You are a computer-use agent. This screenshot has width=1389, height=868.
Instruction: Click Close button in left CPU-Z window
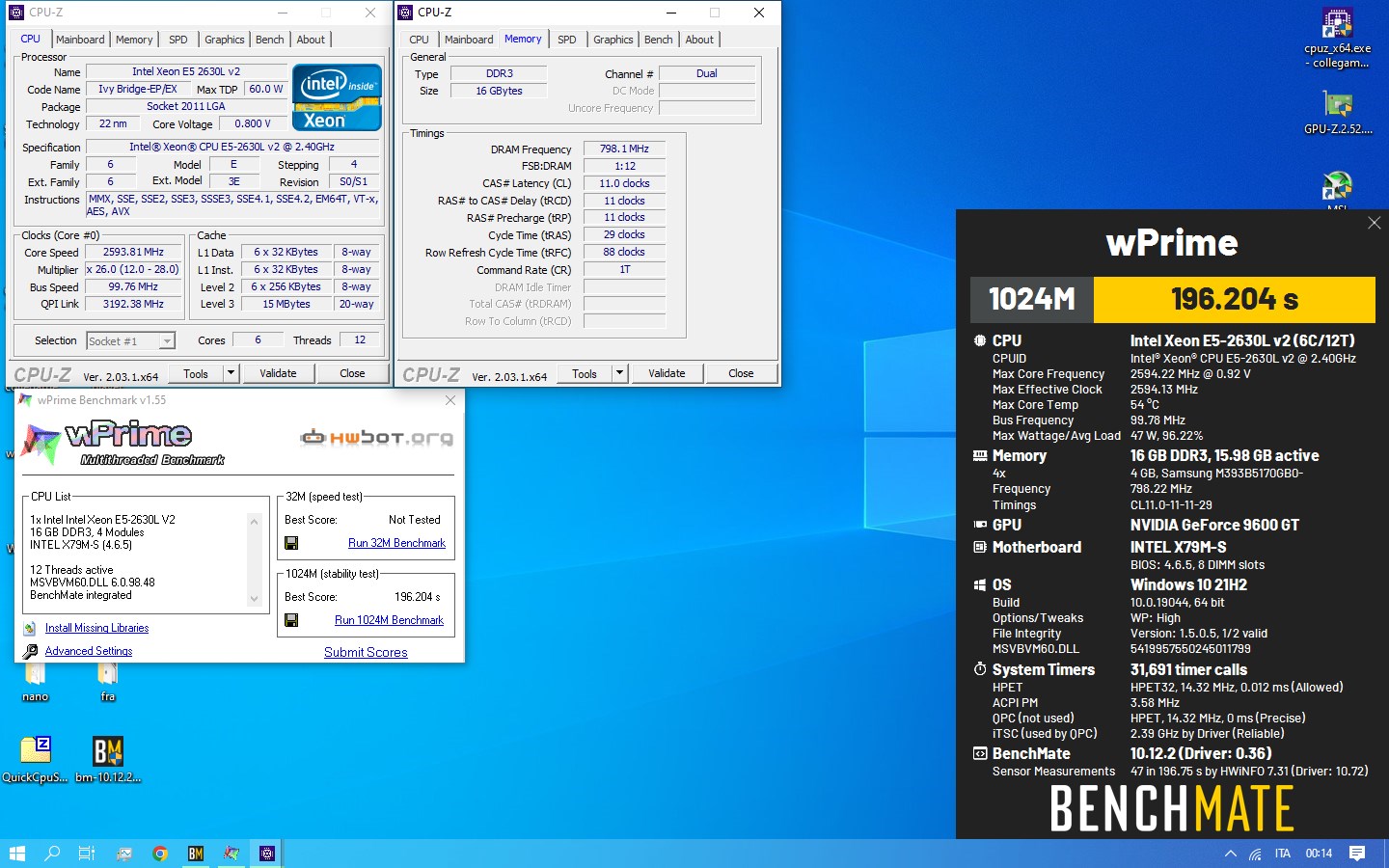(352, 373)
